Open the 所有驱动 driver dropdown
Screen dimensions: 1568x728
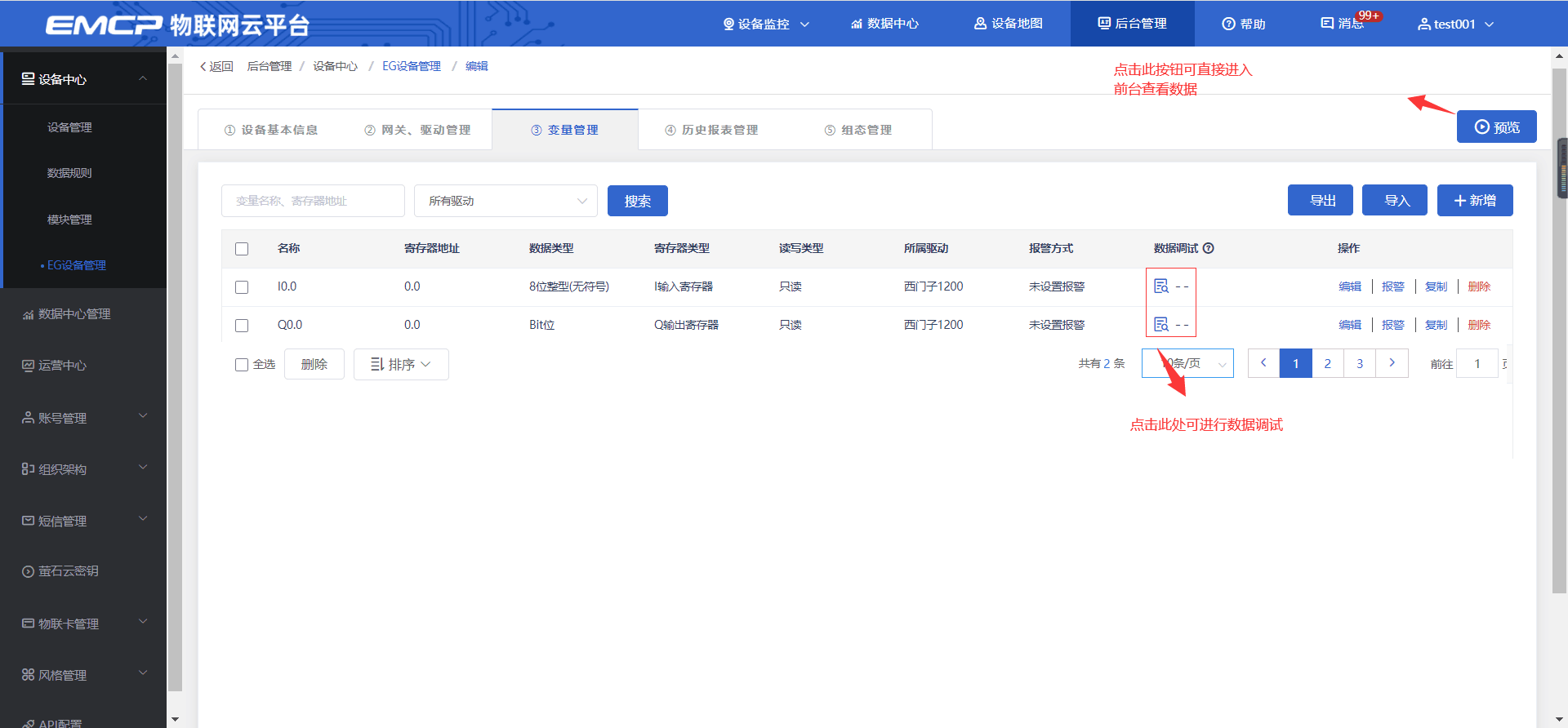(506, 201)
